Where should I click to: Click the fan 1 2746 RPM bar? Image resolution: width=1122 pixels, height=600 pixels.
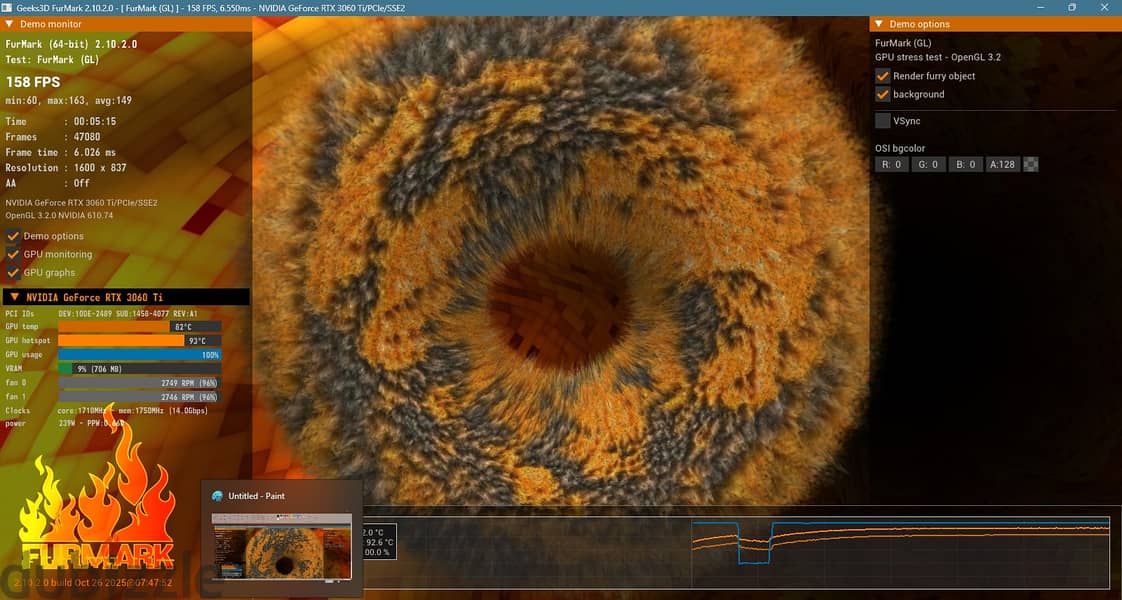pyautogui.click(x=140, y=396)
